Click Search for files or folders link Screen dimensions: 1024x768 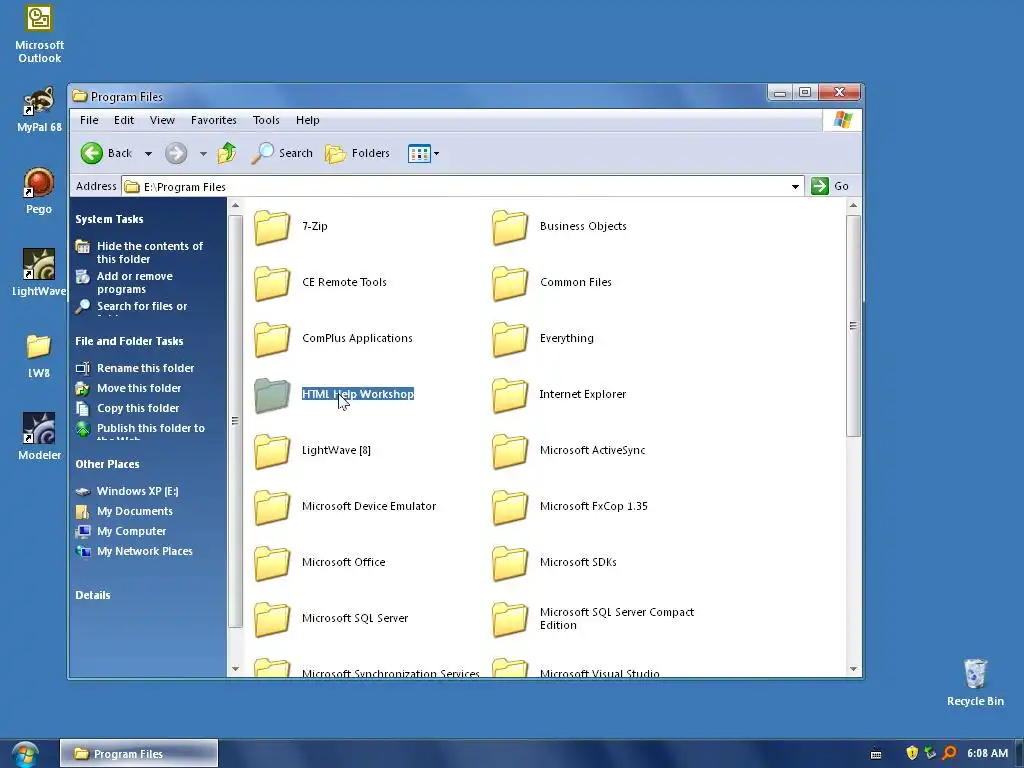[x=131, y=307]
